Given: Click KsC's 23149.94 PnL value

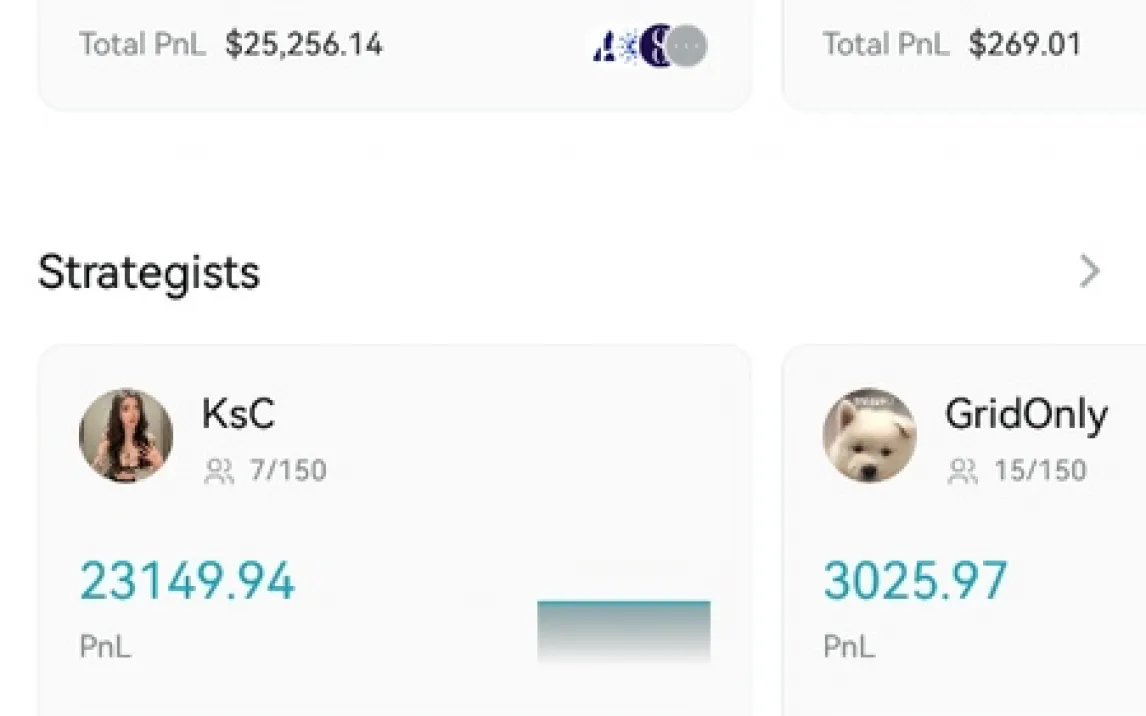Looking at the screenshot, I should [187, 581].
